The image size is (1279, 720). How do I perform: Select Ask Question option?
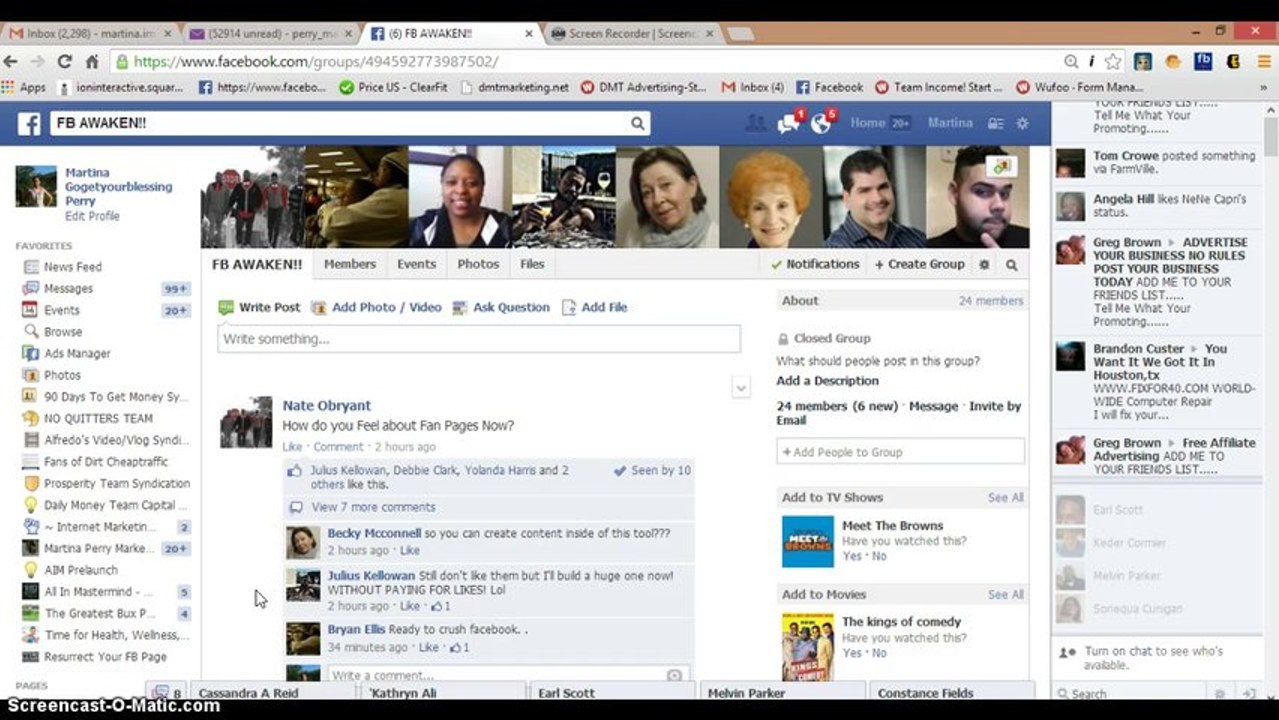[501, 307]
